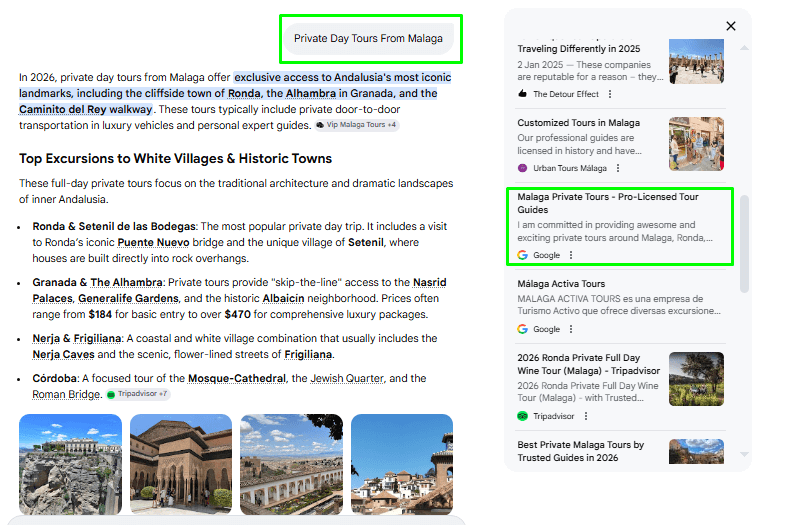Screen dimensions: 809x525
Task: Open the Alhambra courtyard photo
Action: point(181,464)
